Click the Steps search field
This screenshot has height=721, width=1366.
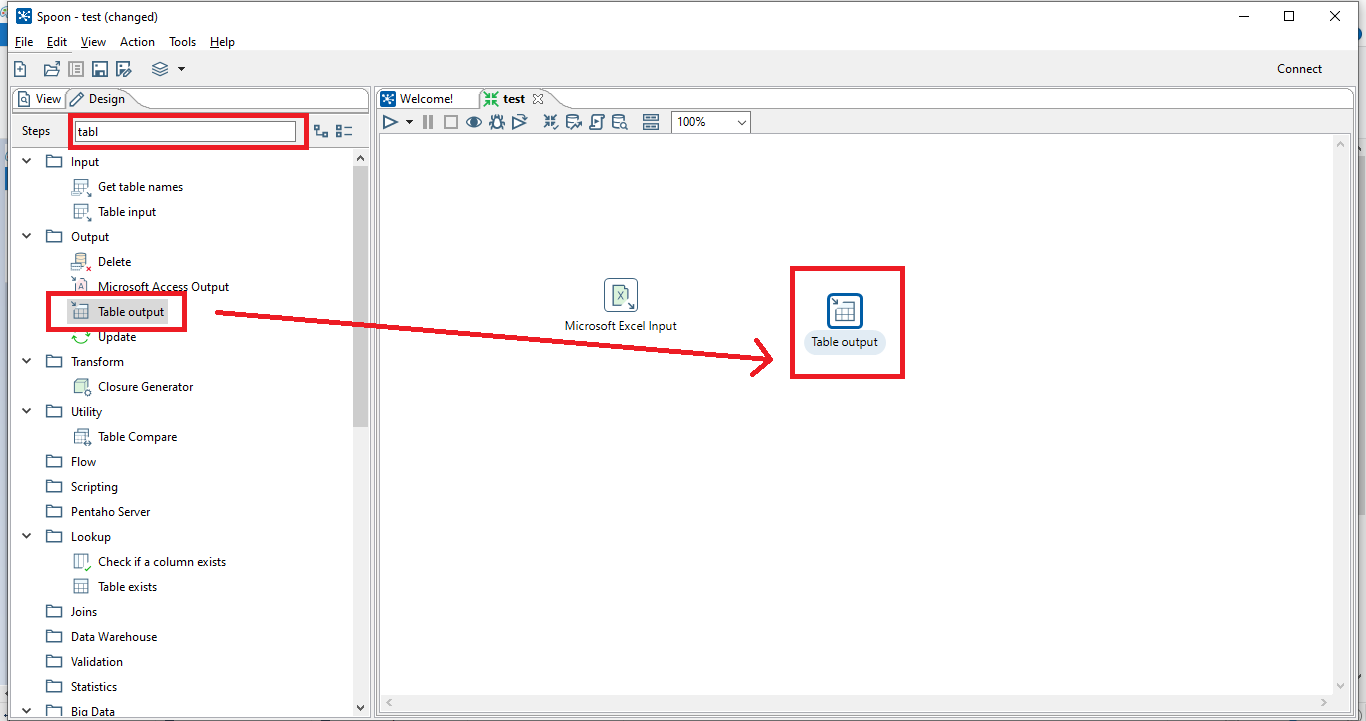point(187,131)
